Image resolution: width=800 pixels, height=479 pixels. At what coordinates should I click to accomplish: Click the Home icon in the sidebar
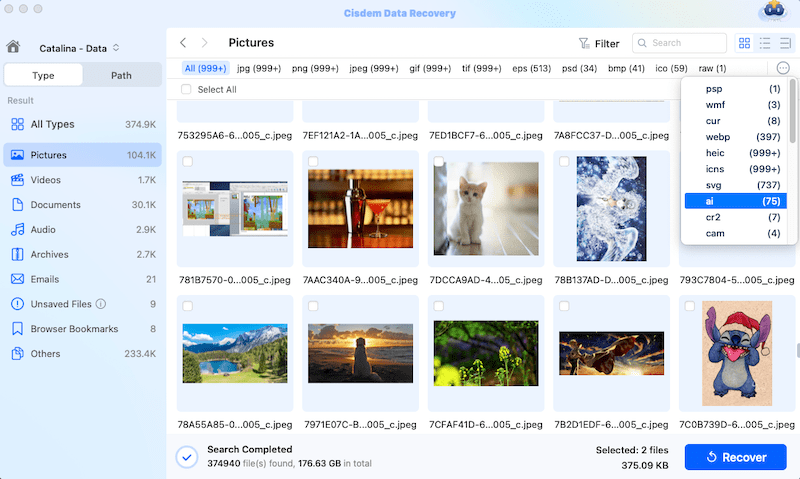[x=13, y=46]
